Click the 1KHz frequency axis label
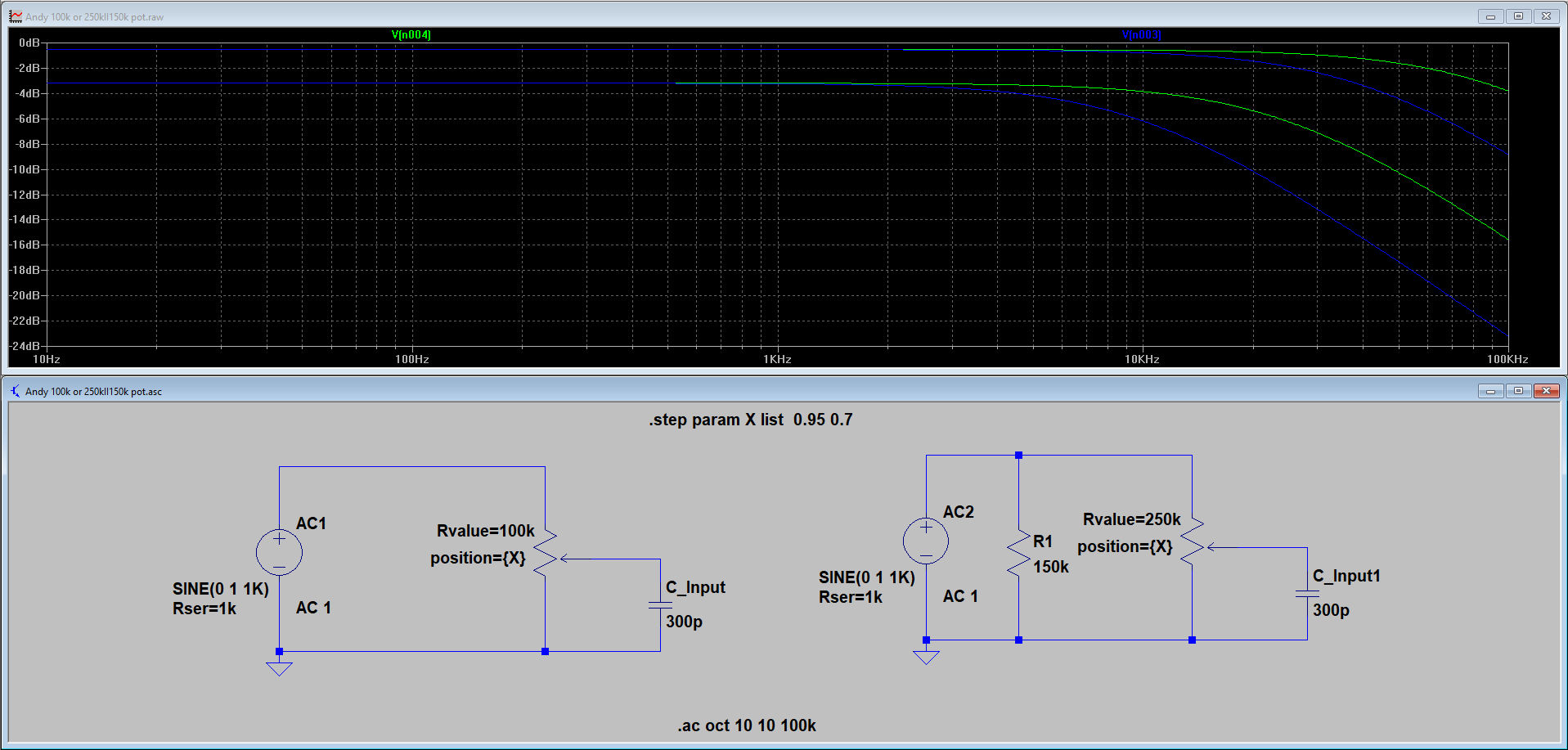Screen dimensions: 1568x750 [777, 359]
